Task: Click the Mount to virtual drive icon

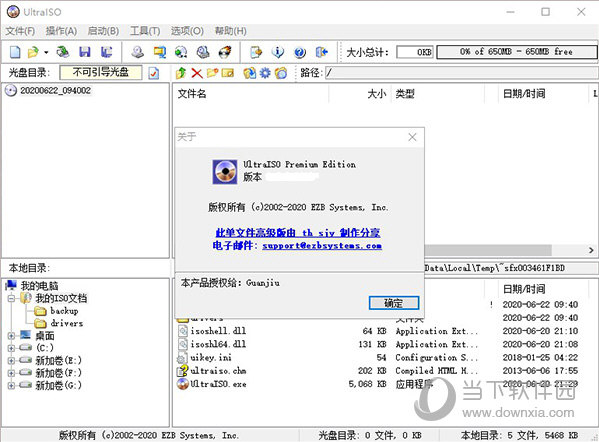Action: point(181,52)
